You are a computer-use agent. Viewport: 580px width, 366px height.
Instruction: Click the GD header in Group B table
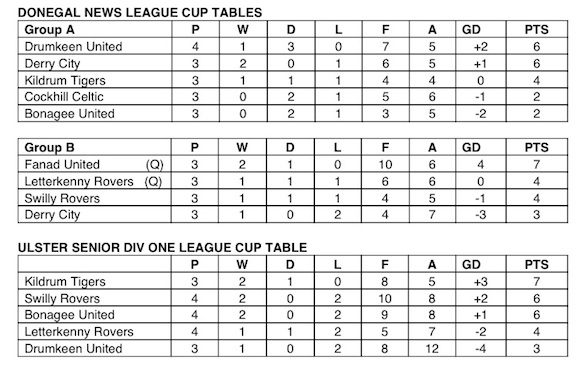click(x=471, y=147)
